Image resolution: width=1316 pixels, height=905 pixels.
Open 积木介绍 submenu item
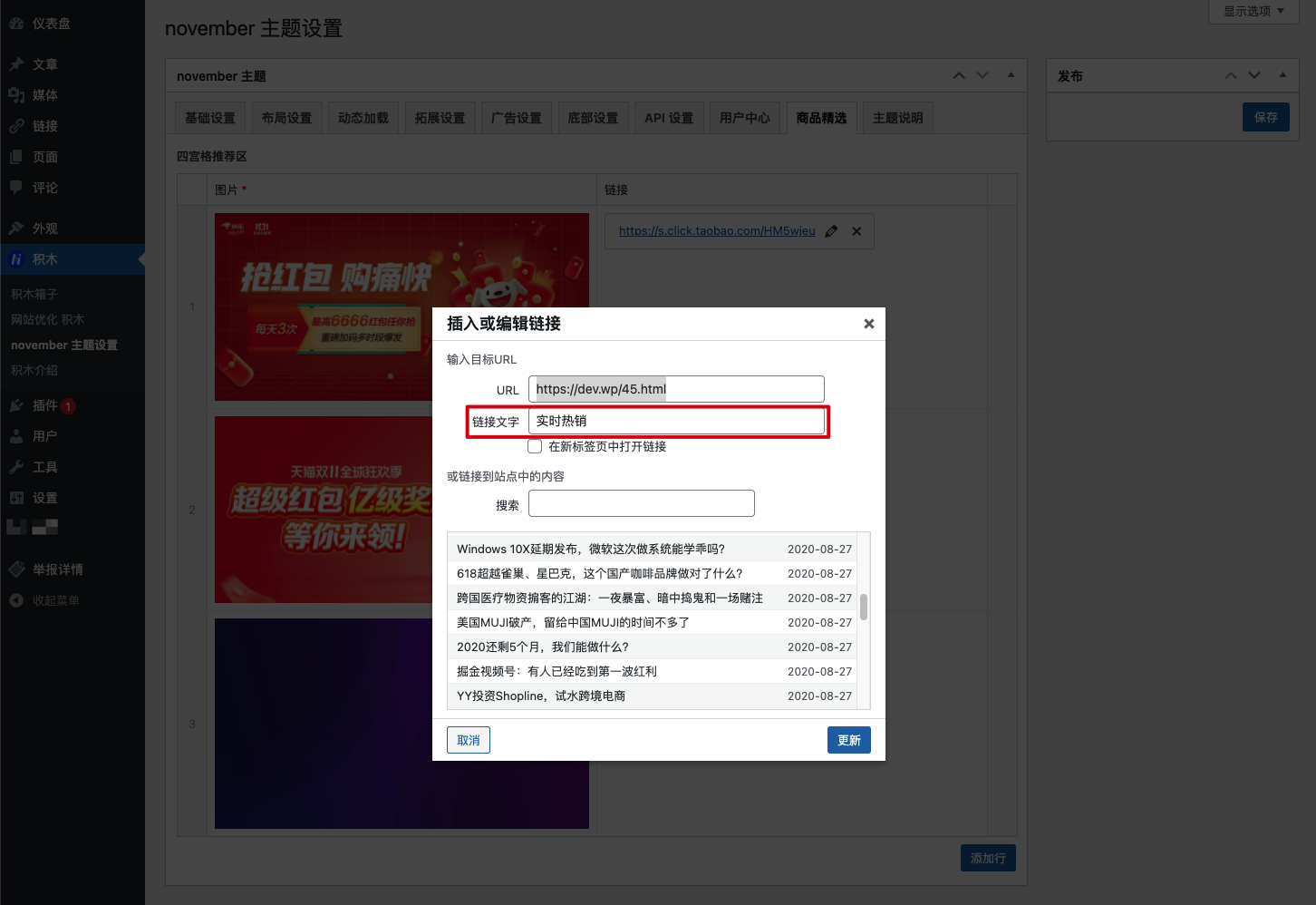[34, 370]
